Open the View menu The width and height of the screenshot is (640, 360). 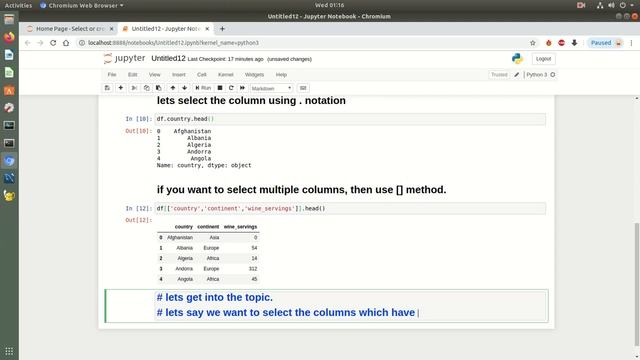(x=155, y=75)
